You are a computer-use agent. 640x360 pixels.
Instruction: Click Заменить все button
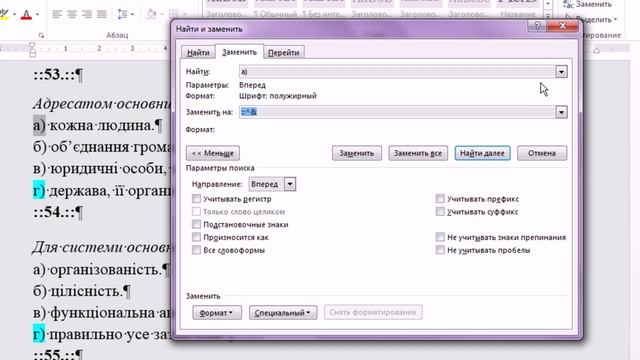click(418, 153)
